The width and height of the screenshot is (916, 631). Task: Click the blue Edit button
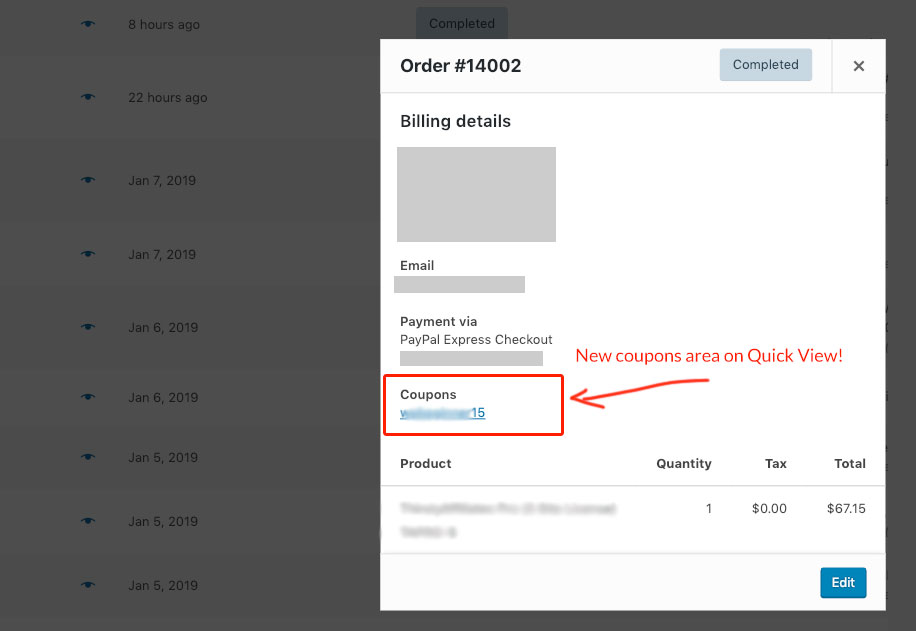pyautogui.click(x=843, y=583)
